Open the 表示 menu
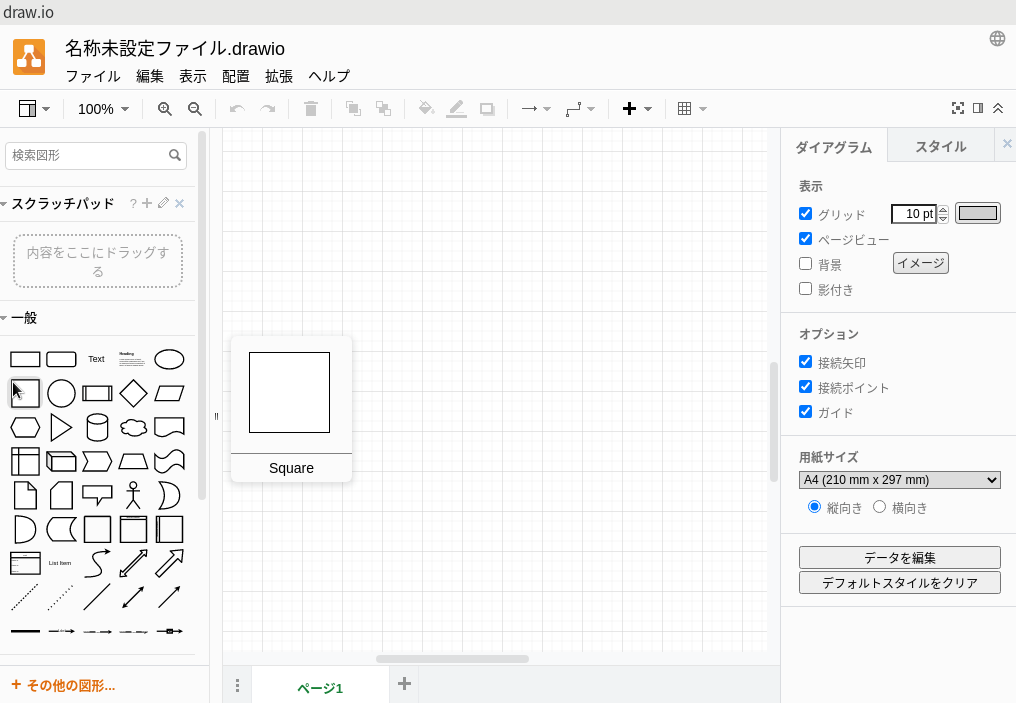 coord(192,76)
